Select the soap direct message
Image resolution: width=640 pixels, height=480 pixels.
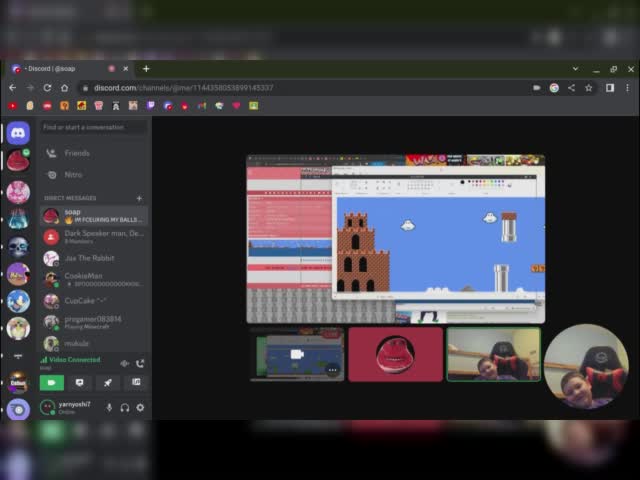click(94, 216)
